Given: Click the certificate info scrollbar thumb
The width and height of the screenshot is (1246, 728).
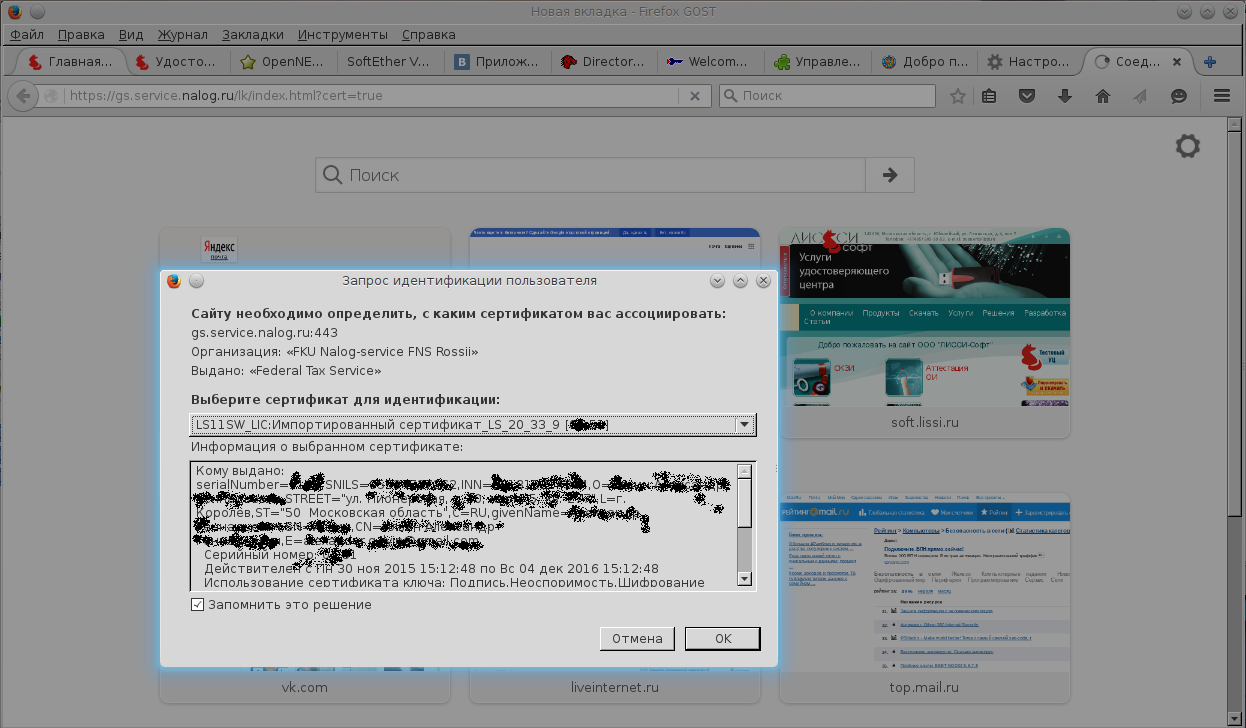Looking at the screenshot, I should pos(744,503).
